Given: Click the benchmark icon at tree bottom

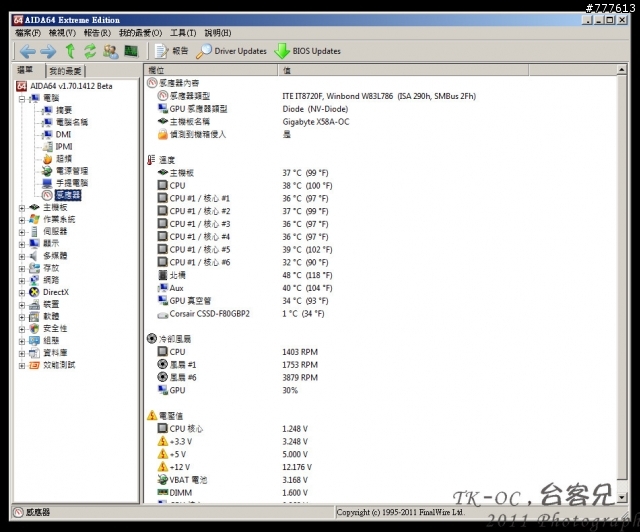Looking at the screenshot, I should (x=34, y=365).
